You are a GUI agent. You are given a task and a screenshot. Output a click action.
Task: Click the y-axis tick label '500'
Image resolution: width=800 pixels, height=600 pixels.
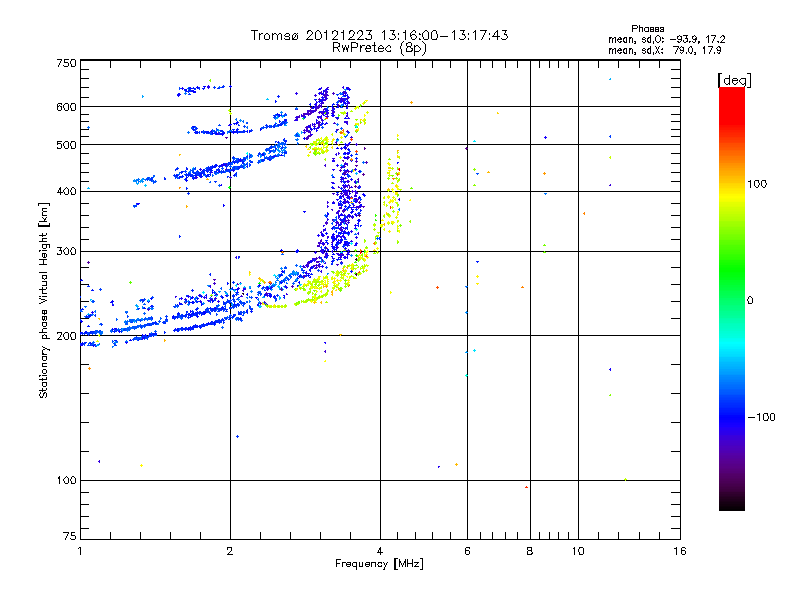(66, 145)
